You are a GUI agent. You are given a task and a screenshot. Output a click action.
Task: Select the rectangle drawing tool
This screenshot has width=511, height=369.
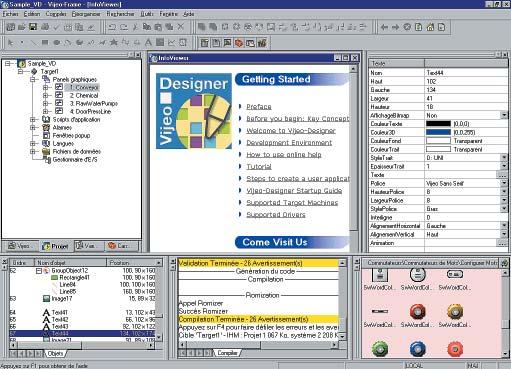45,42
